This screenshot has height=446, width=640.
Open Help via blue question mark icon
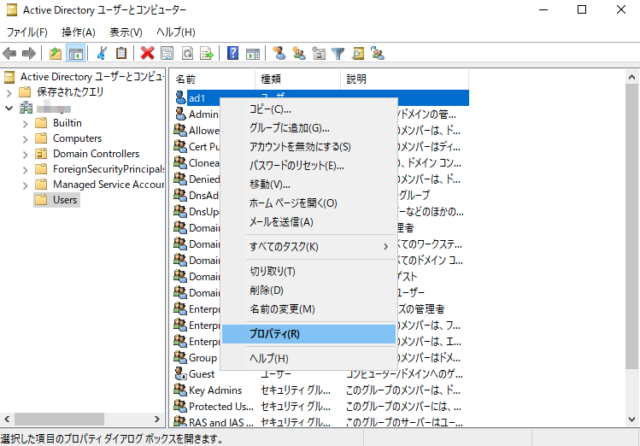(x=233, y=53)
